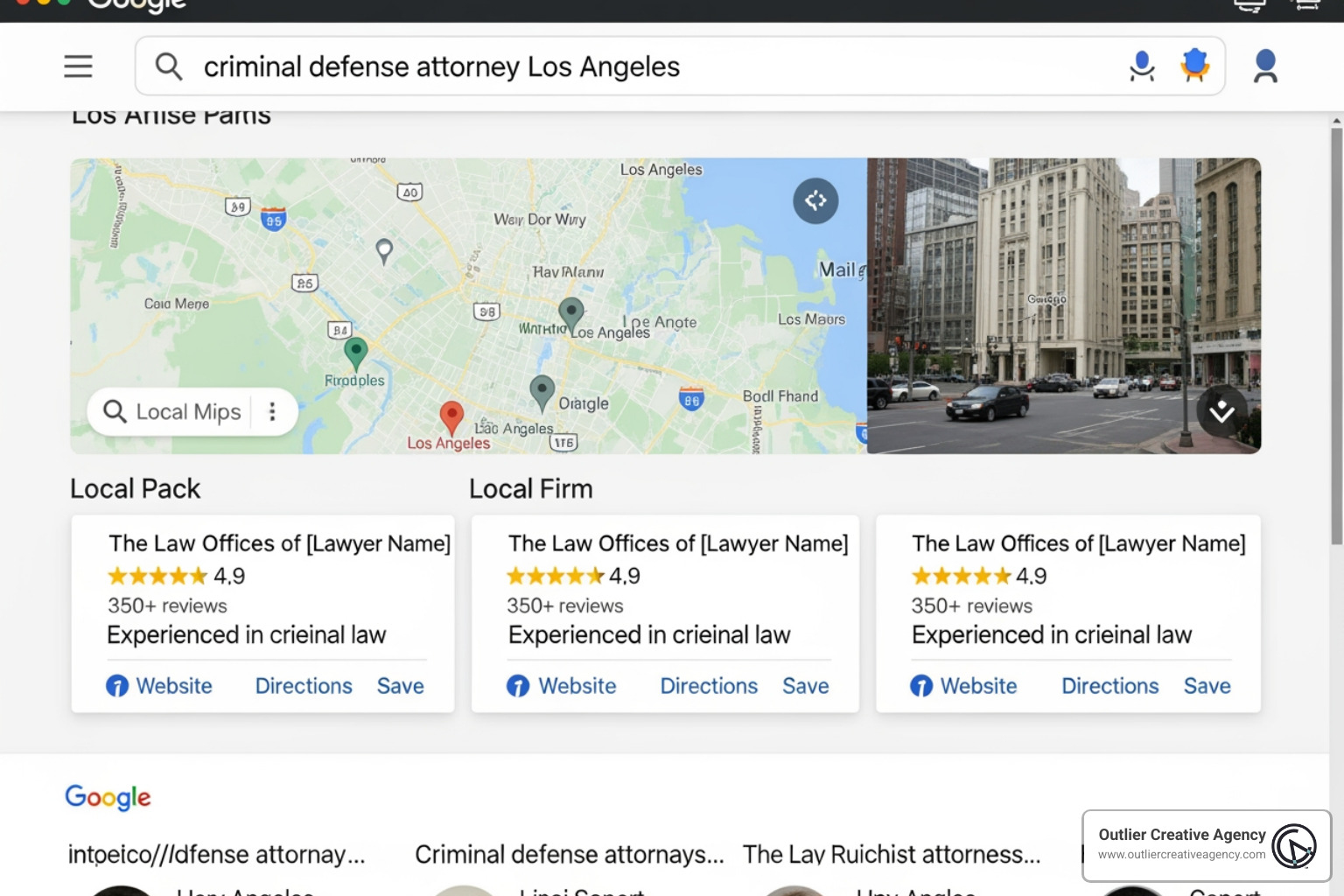The image size is (1344, 896).
Task: Click website icon in first listing
Action: point(117,686)
